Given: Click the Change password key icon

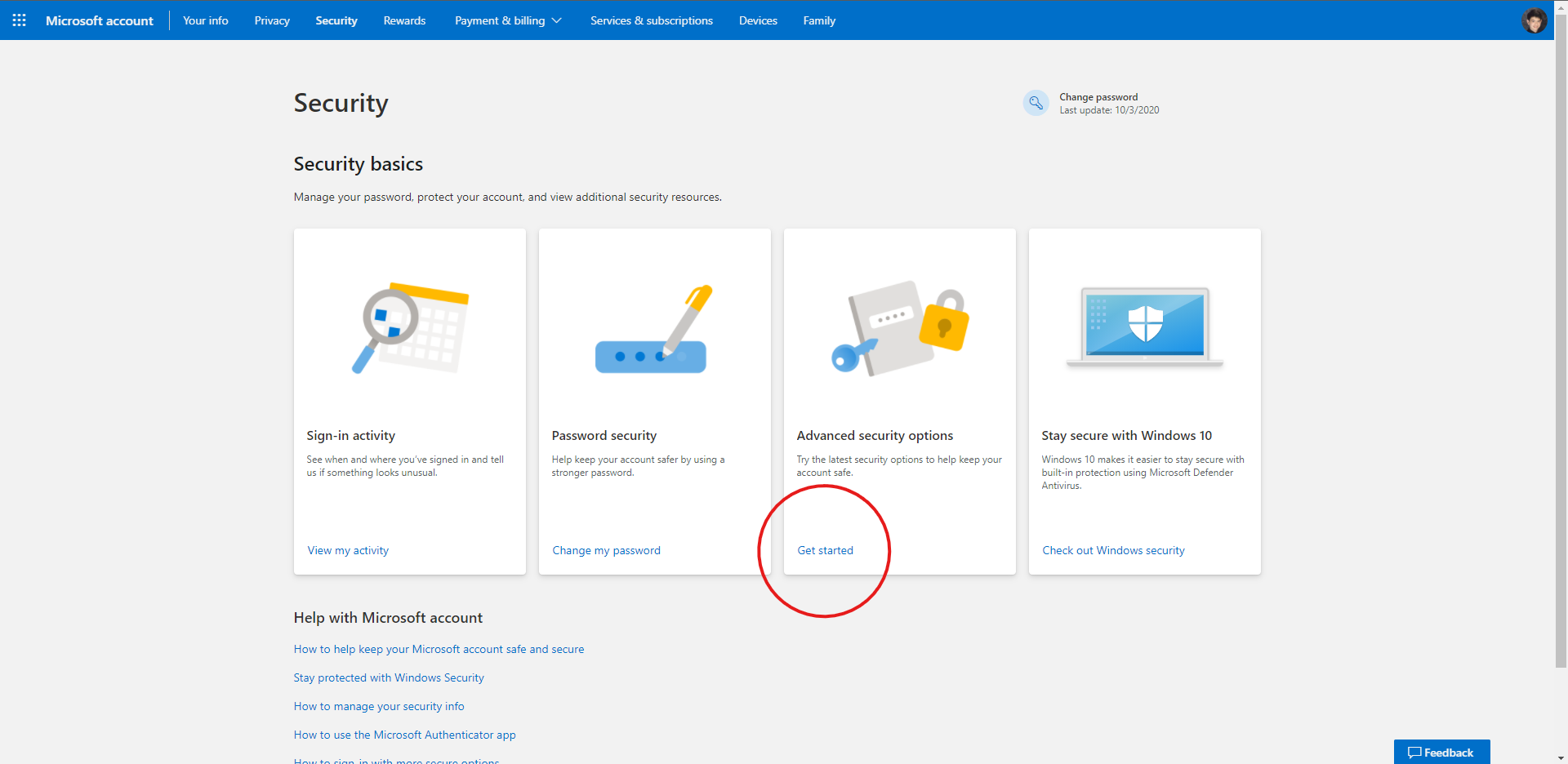Looking at the screenshot, I should [x=1036, y=103].
